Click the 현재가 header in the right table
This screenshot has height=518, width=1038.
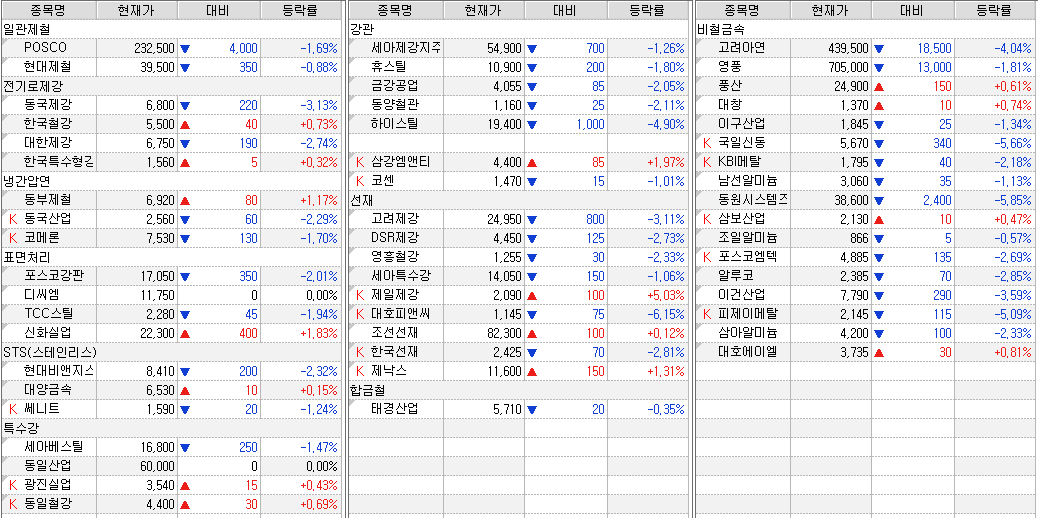pyautogui.click(x=831, y=10)
